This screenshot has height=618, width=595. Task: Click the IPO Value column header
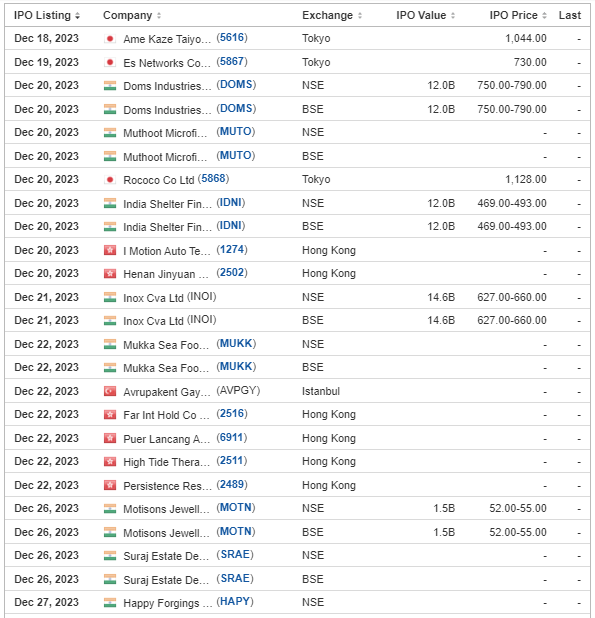pyautogui.click(x=421, y=15)
